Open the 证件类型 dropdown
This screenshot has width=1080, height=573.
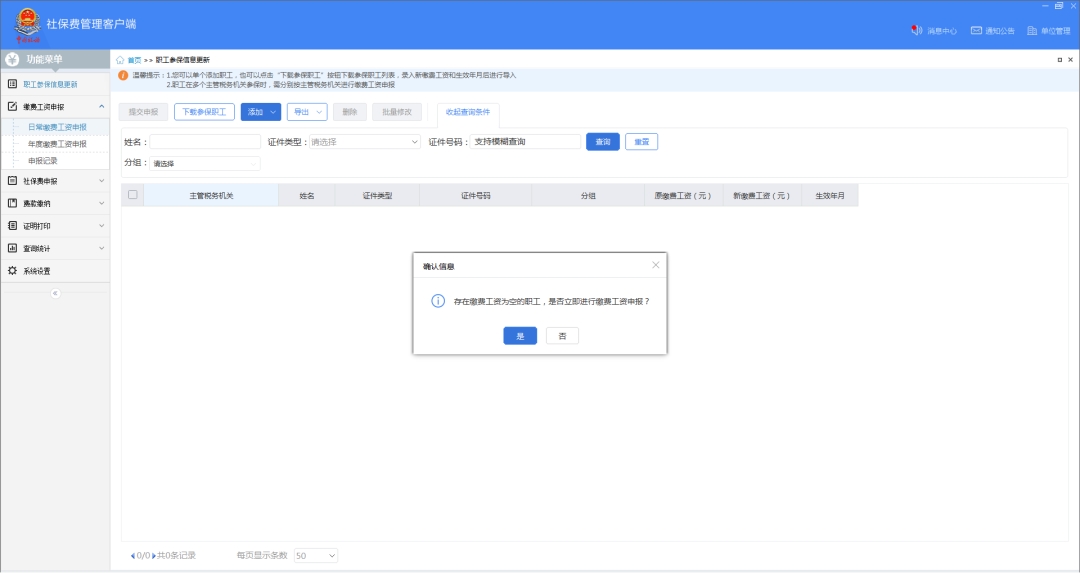pos(365,142)
